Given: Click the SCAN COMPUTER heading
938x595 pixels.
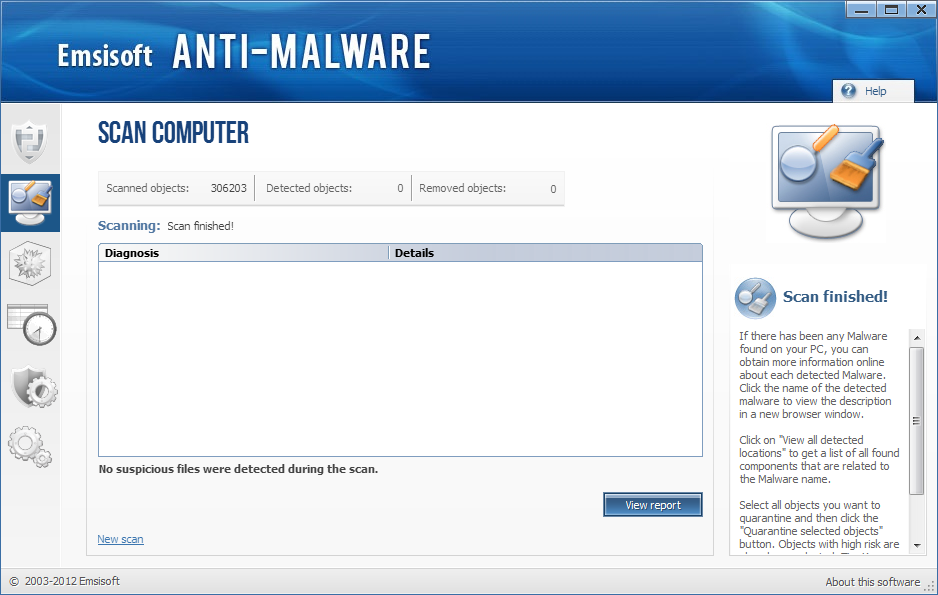Looking at the screenshot, I should (173, 133).
